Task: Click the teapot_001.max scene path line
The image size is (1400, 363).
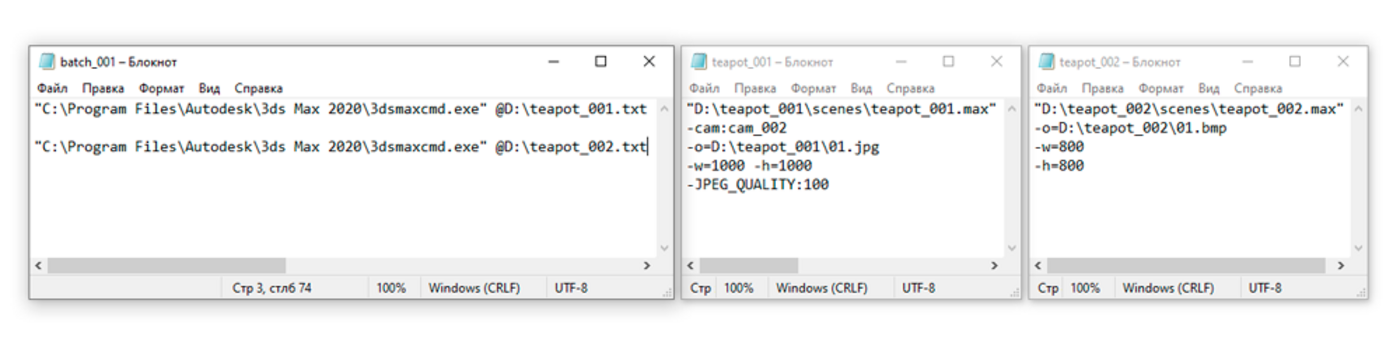Action: click(842, 109)
